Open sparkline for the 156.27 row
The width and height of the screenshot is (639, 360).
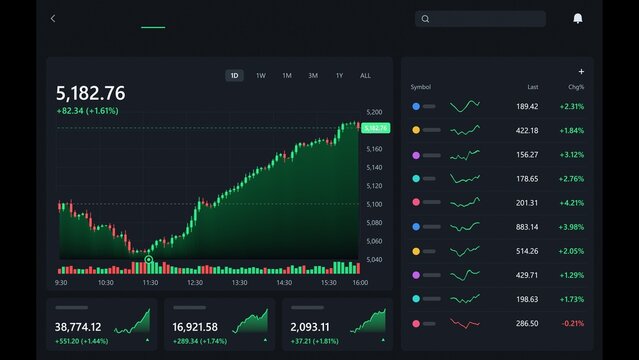(x=465, y=155)
